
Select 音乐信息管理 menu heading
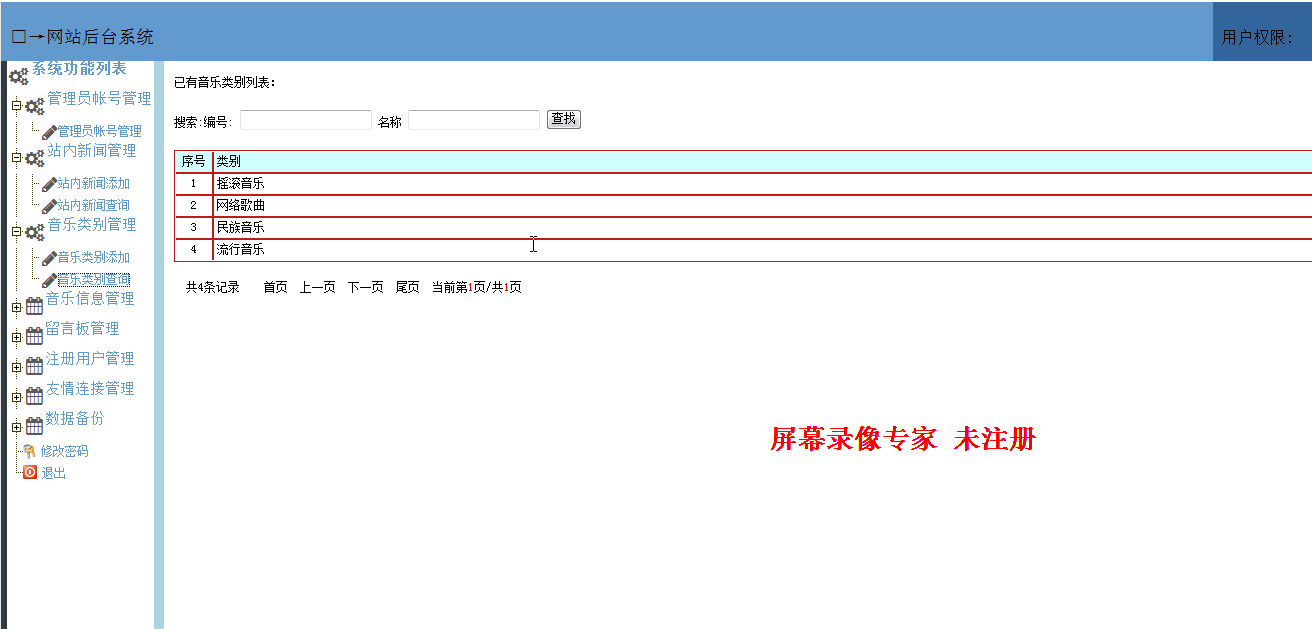[x=90, y=298]
